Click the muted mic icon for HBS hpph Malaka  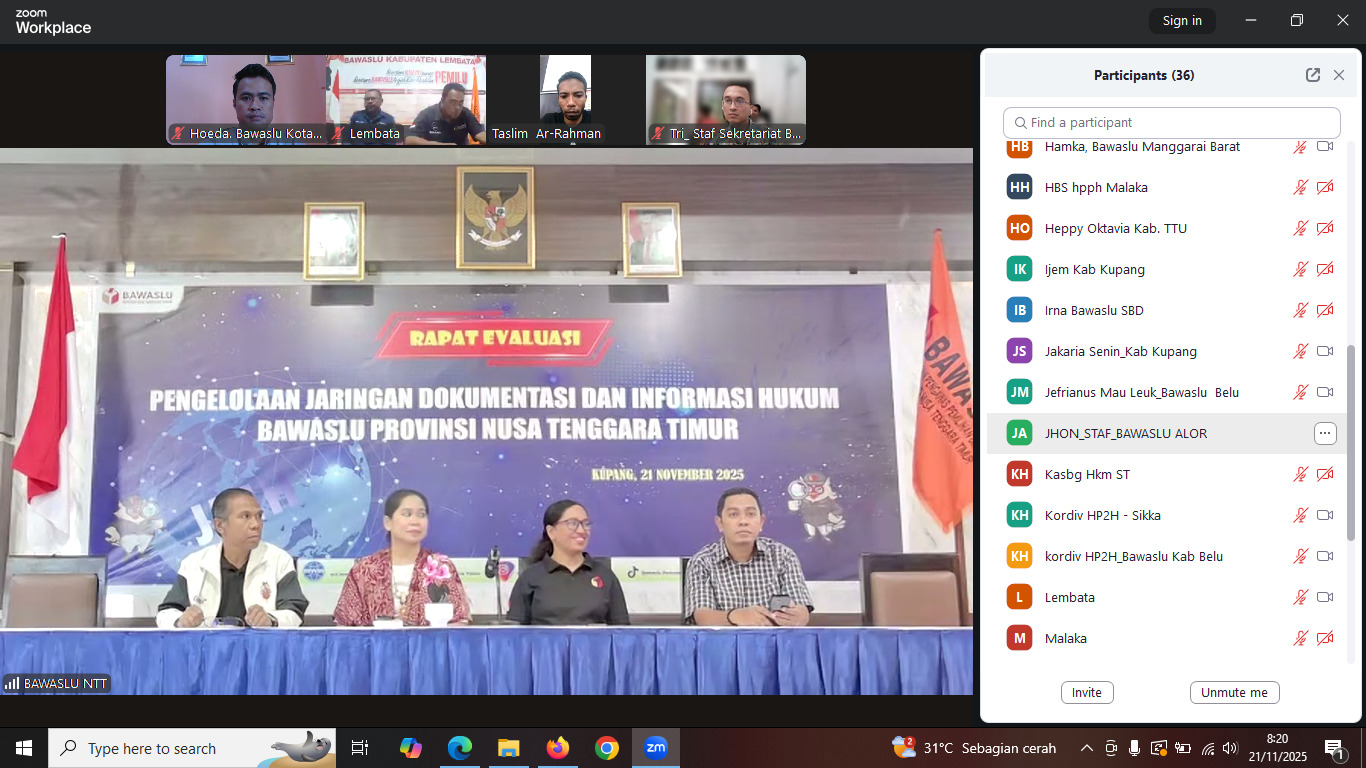point(1300,187)
